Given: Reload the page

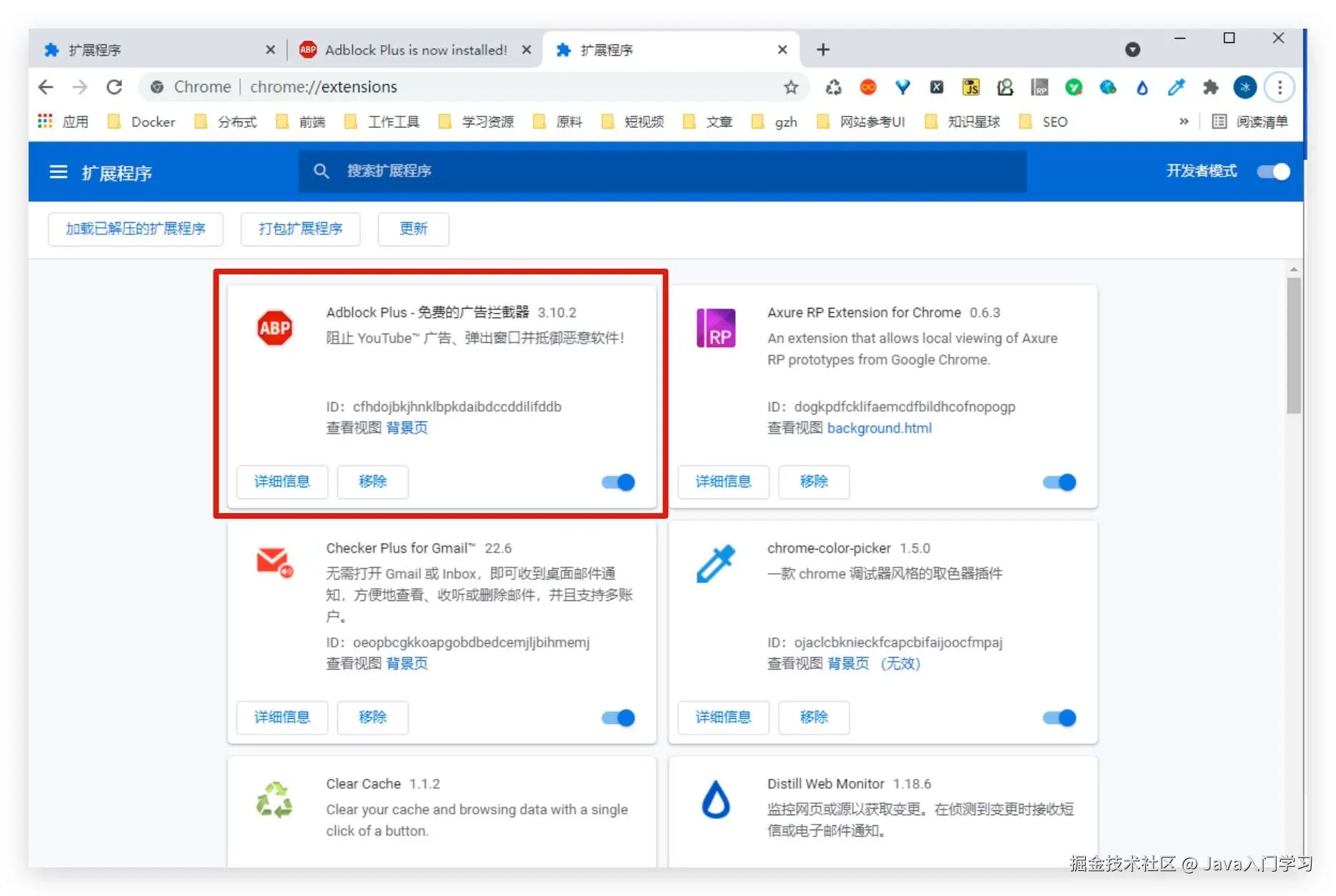Looking at the screenshot, I should [x=114, y=87].
